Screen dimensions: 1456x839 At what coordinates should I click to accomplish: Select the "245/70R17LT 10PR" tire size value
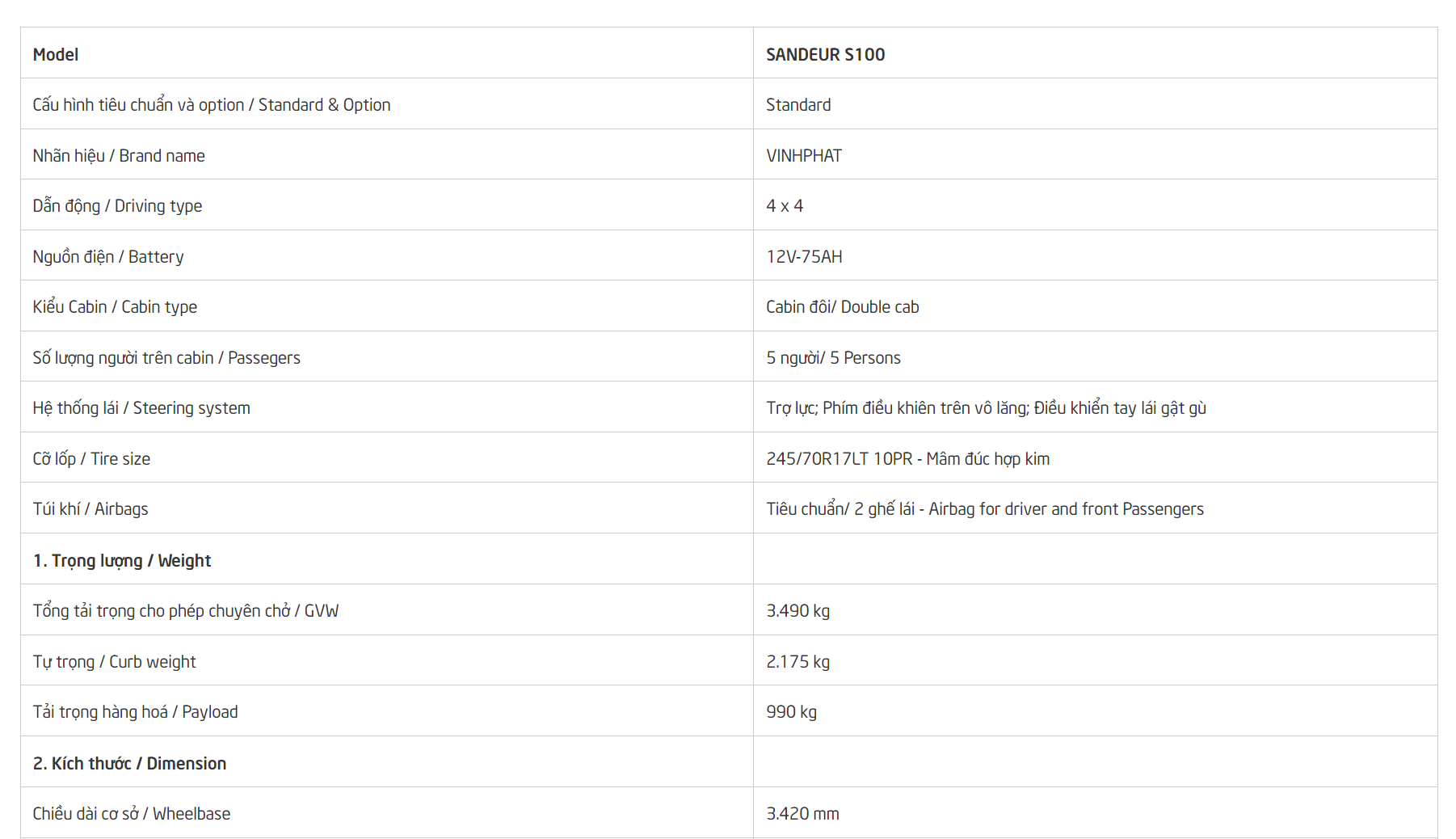(x=839, y=459)
